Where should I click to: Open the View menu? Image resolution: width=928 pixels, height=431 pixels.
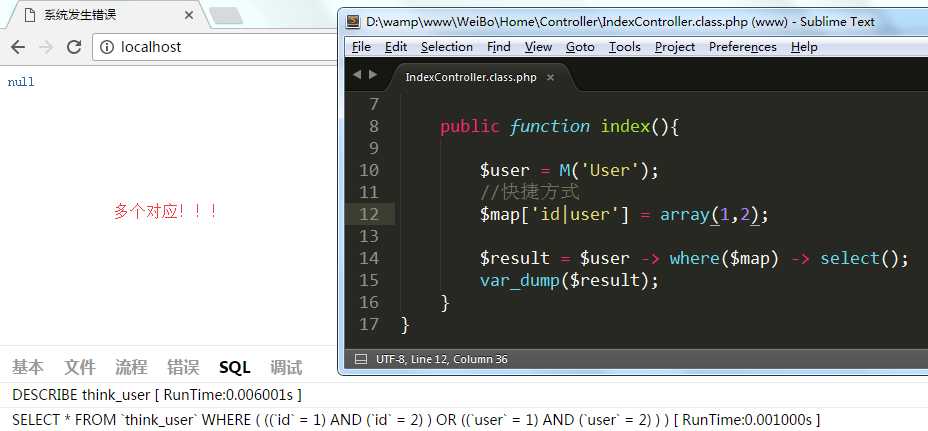coord(538,47)
